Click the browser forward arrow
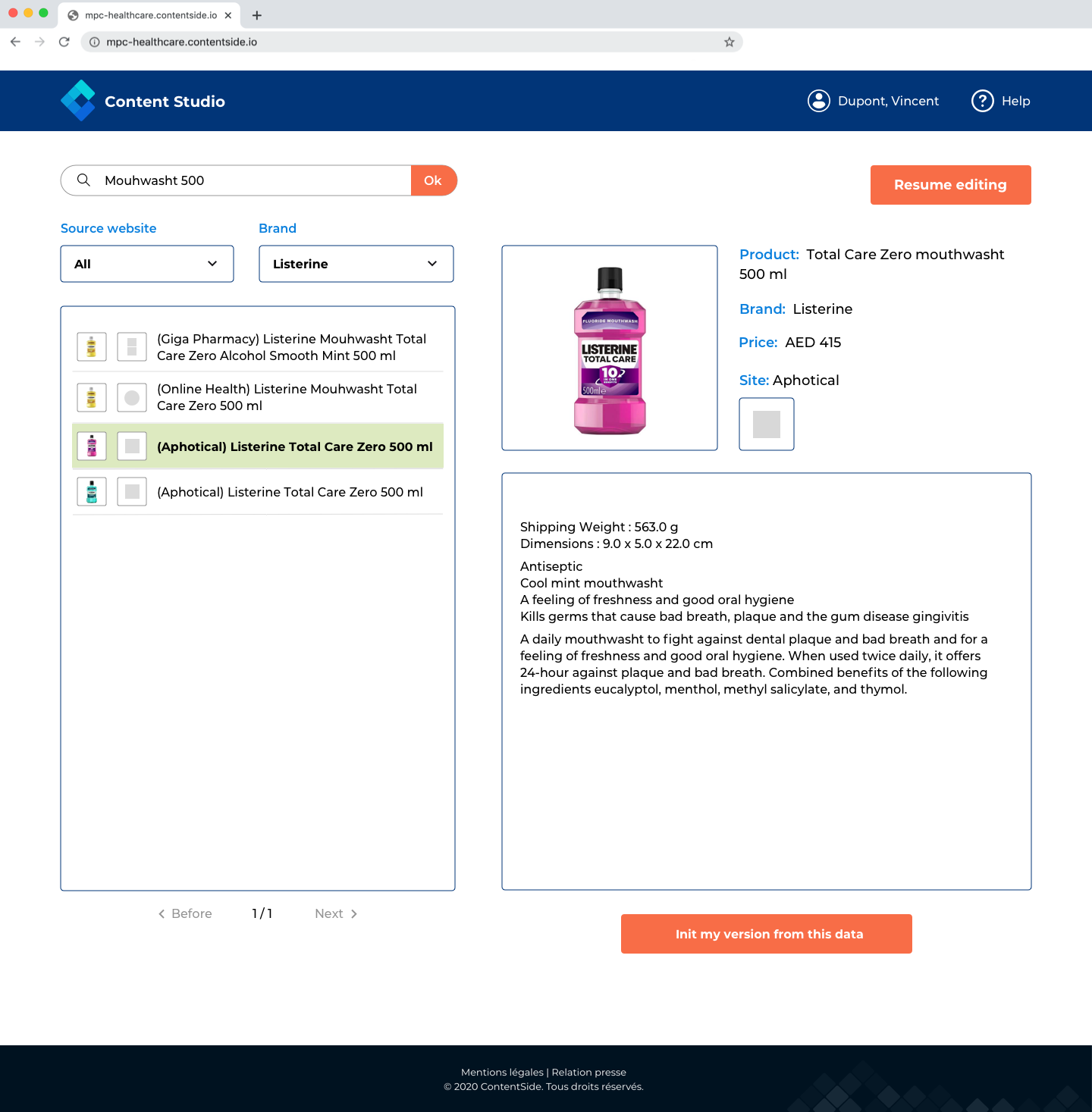Image resolution: width=1092 pixels, height=1112 pixels. tap(39, 42)
